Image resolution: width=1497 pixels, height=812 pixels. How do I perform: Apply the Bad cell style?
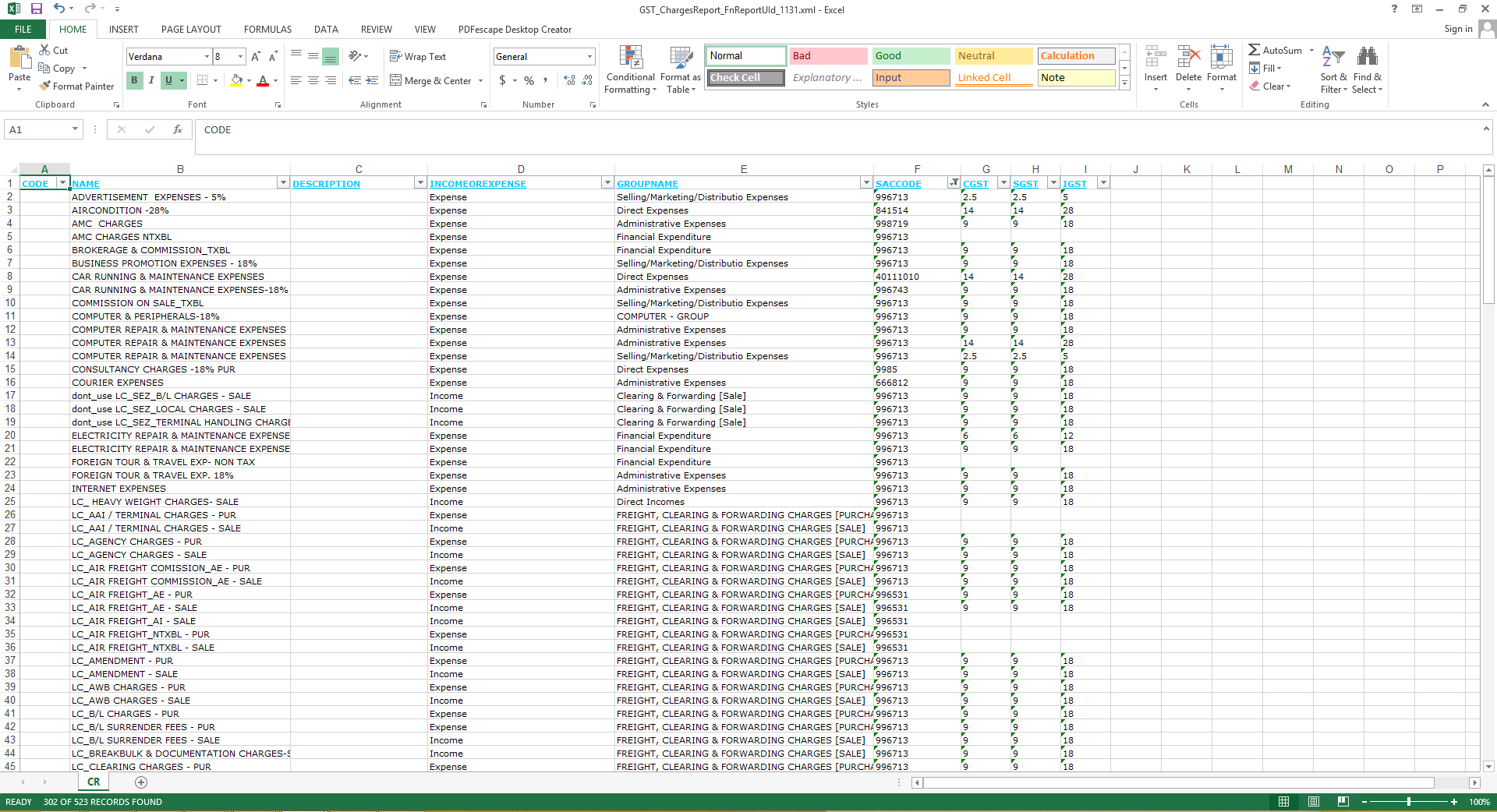pyautogui.click(x=828, y=56)
